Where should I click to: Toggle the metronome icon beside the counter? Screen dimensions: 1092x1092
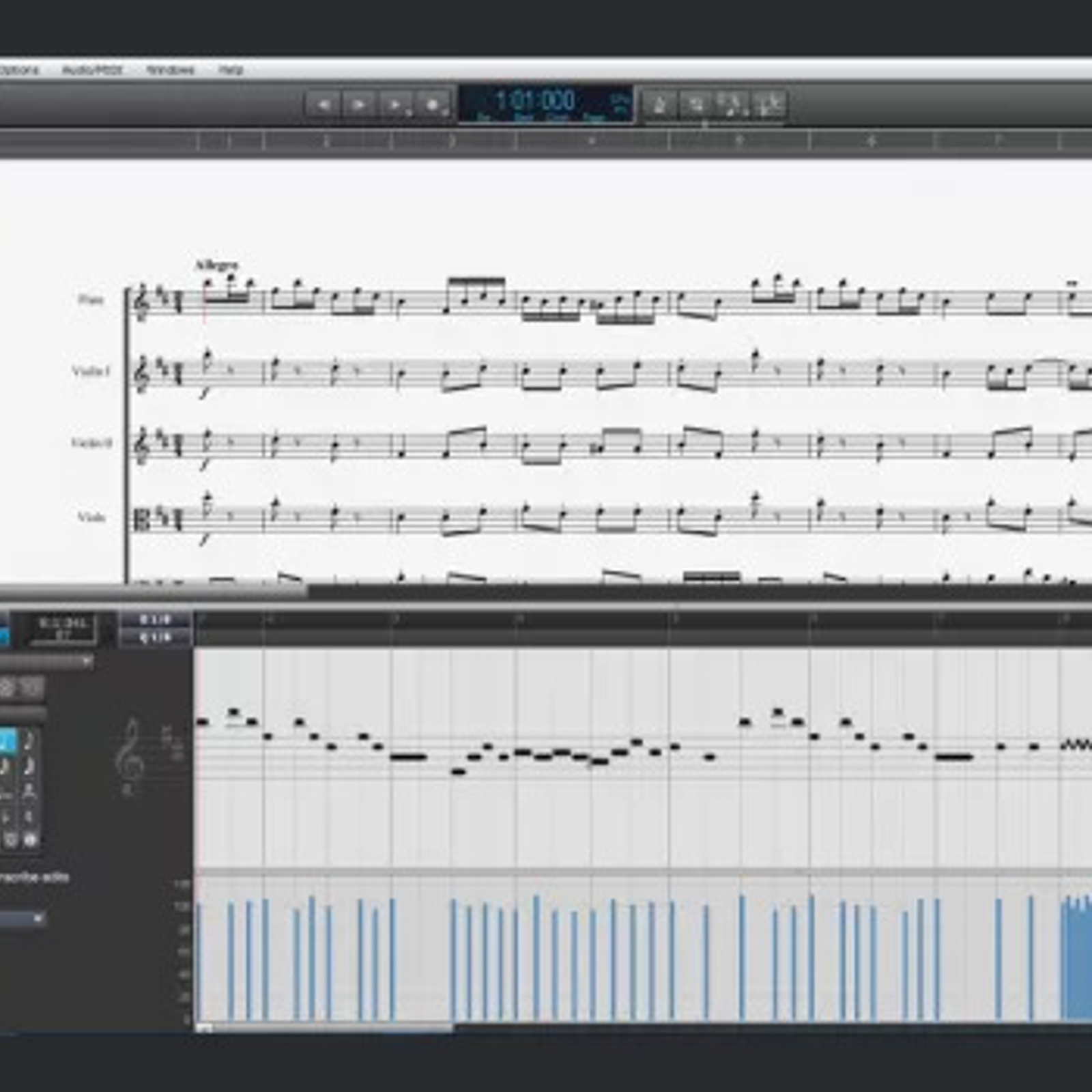click(x=659, y=105)
